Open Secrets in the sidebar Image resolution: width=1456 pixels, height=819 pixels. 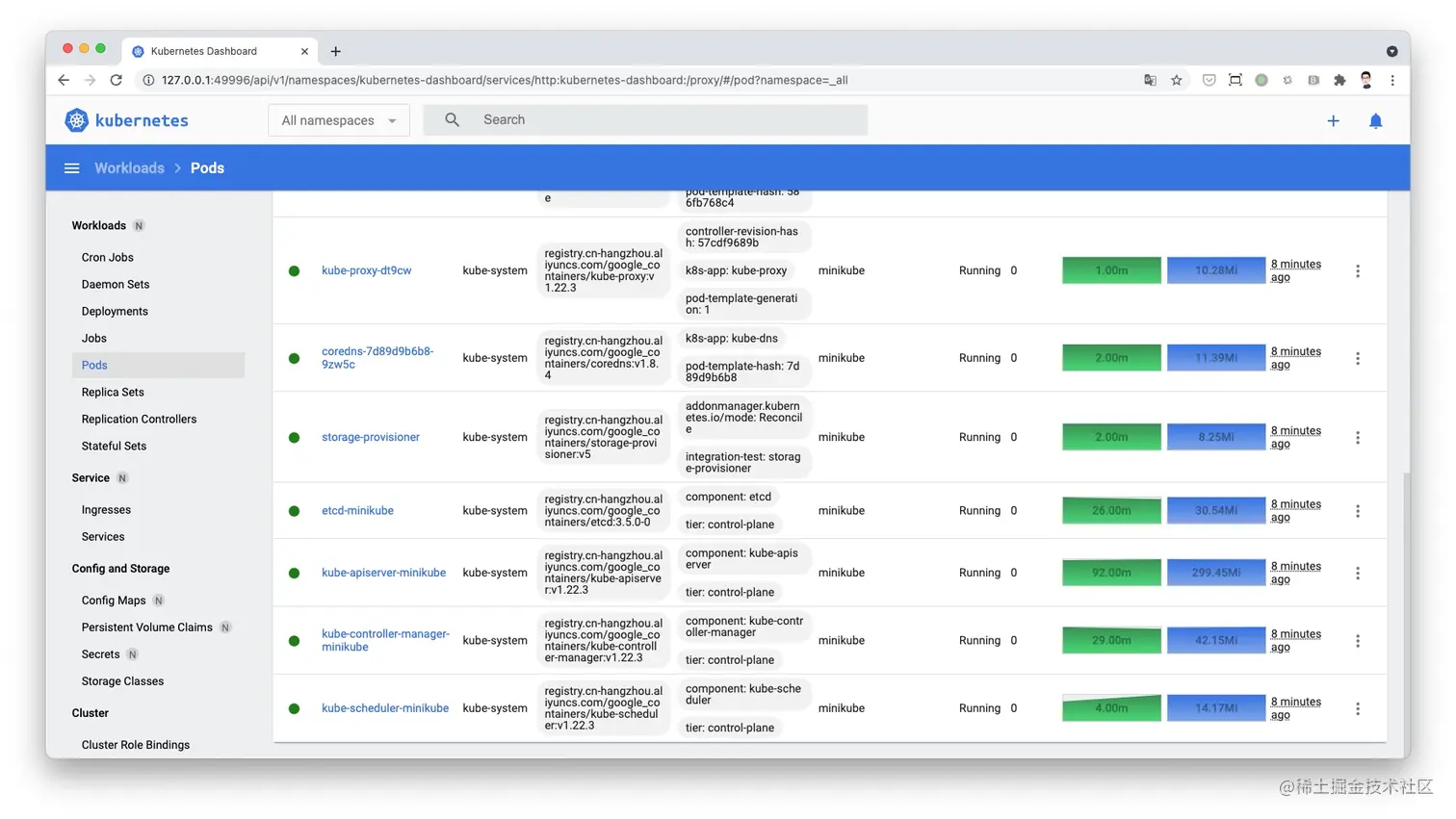100,653
